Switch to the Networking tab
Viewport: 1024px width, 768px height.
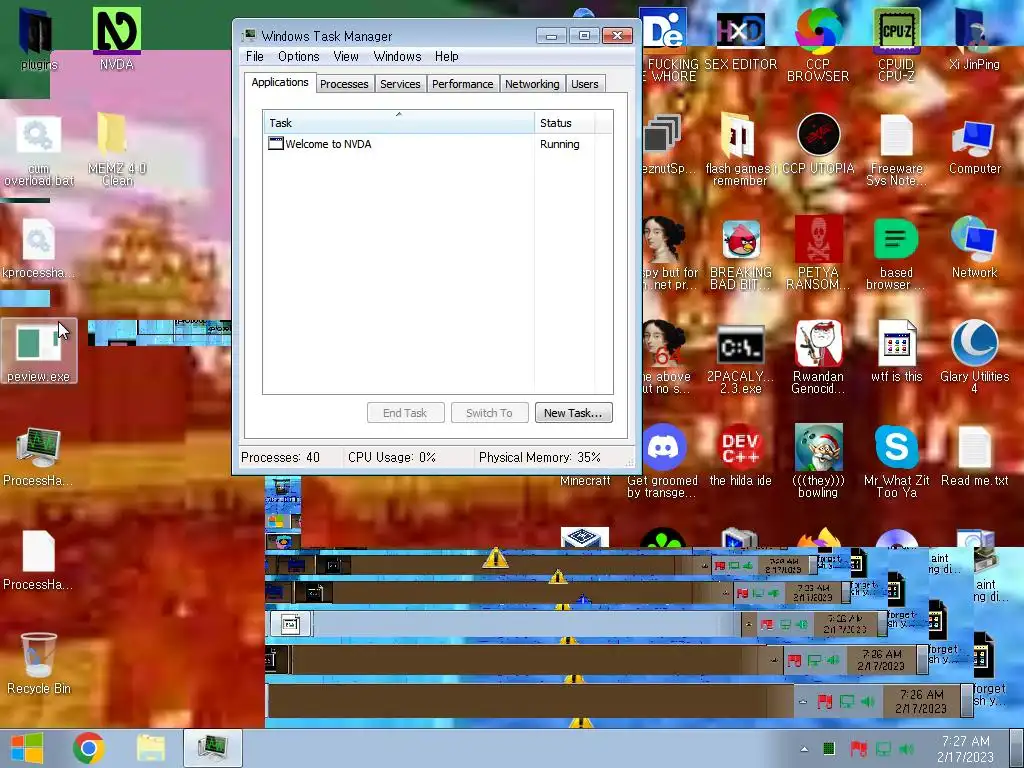click(x=532, y=84)
